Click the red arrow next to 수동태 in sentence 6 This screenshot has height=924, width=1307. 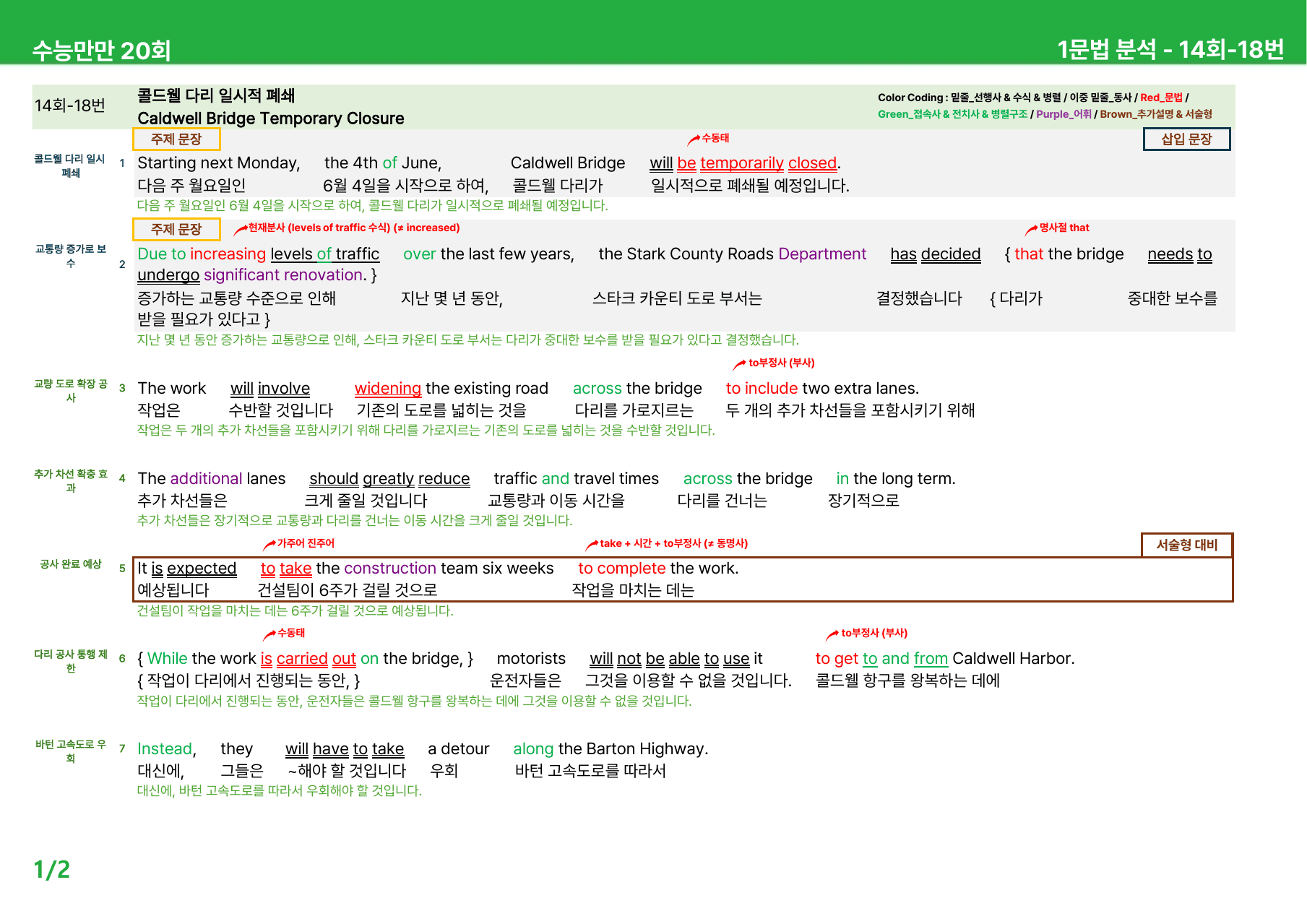269,634
